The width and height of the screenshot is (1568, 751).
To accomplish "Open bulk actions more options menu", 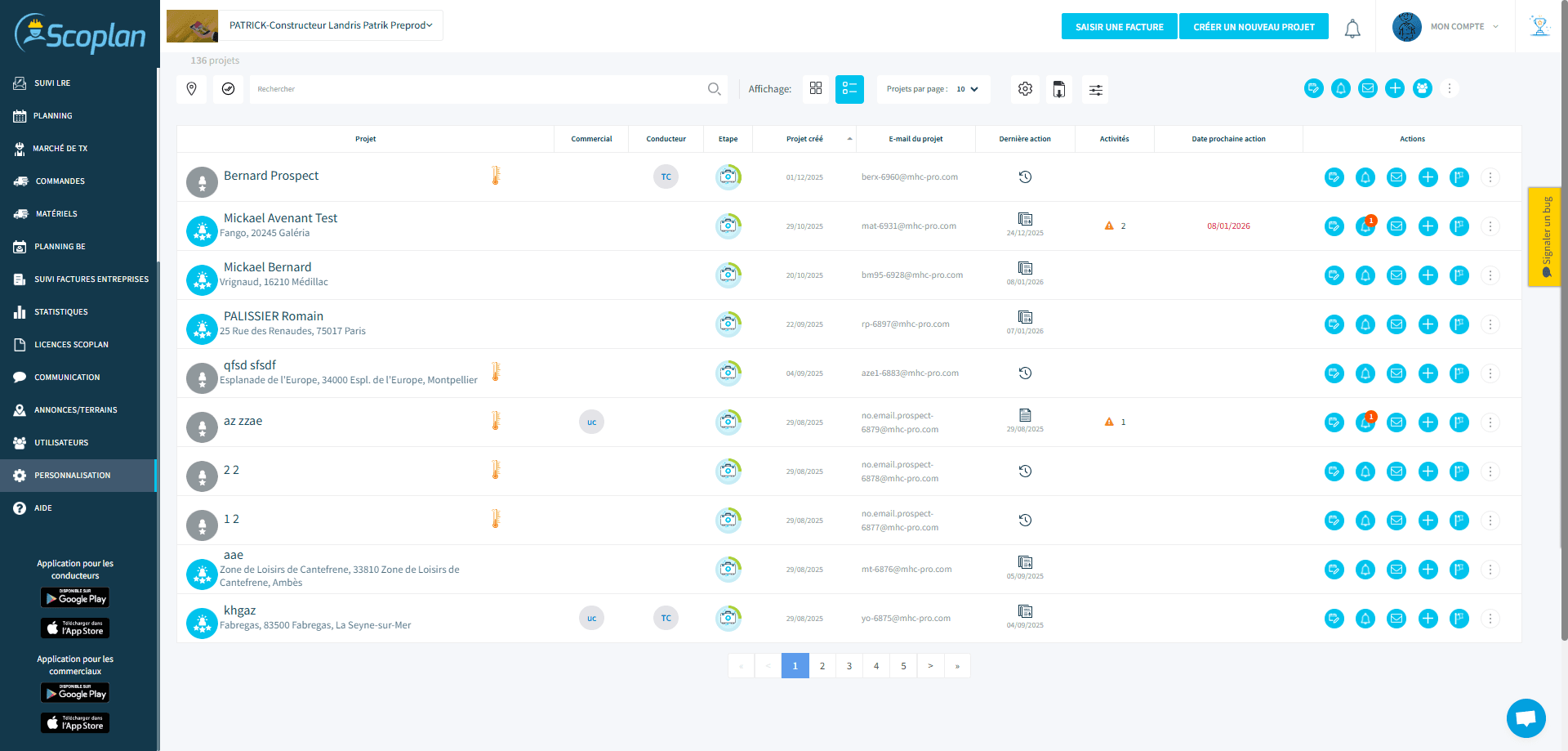I will click(1450, 88).
